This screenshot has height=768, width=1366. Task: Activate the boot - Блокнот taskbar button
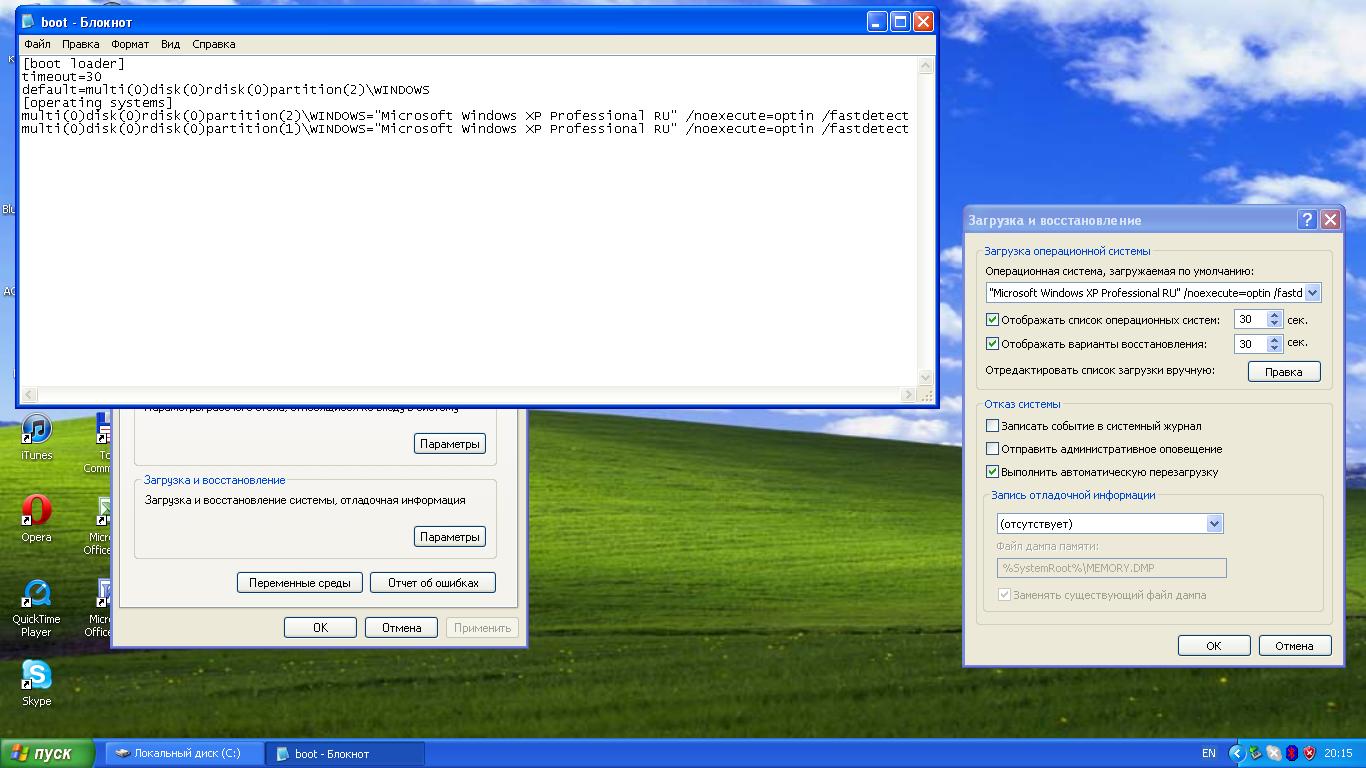coord(345,753)
